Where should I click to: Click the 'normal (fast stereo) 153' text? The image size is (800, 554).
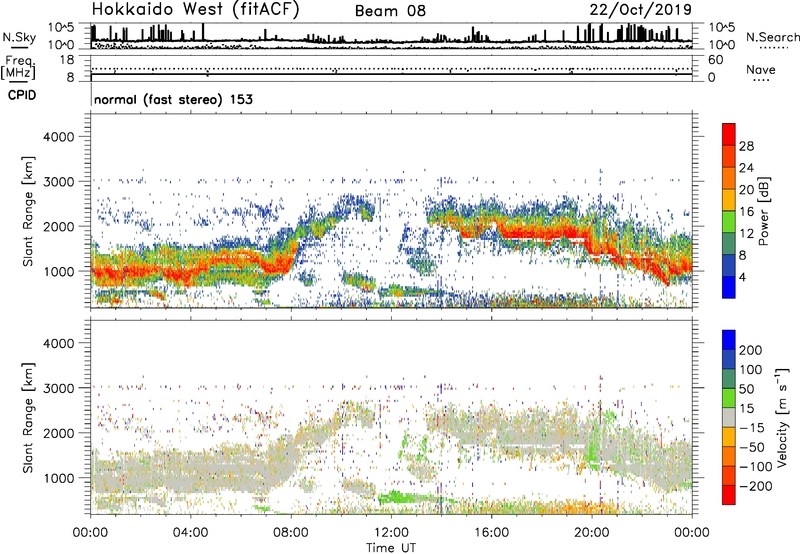173,99
